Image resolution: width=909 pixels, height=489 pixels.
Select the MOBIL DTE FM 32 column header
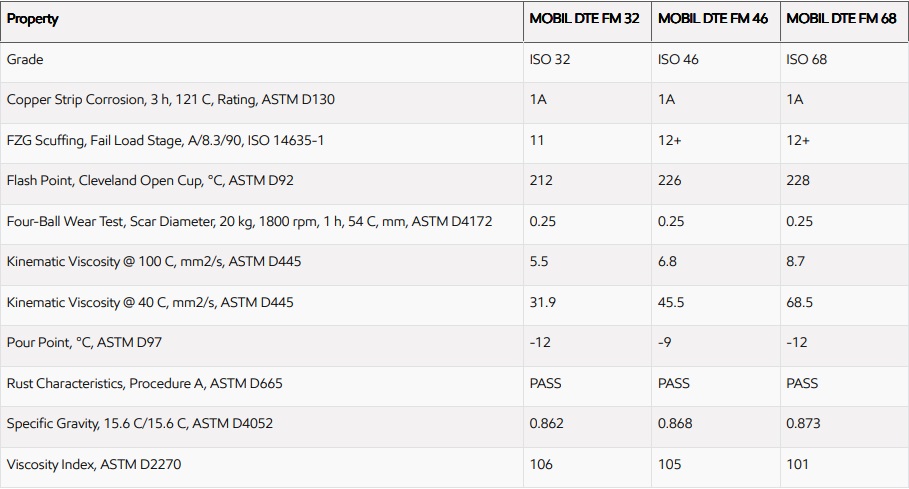pyautogui.click(x=585, y=19)
